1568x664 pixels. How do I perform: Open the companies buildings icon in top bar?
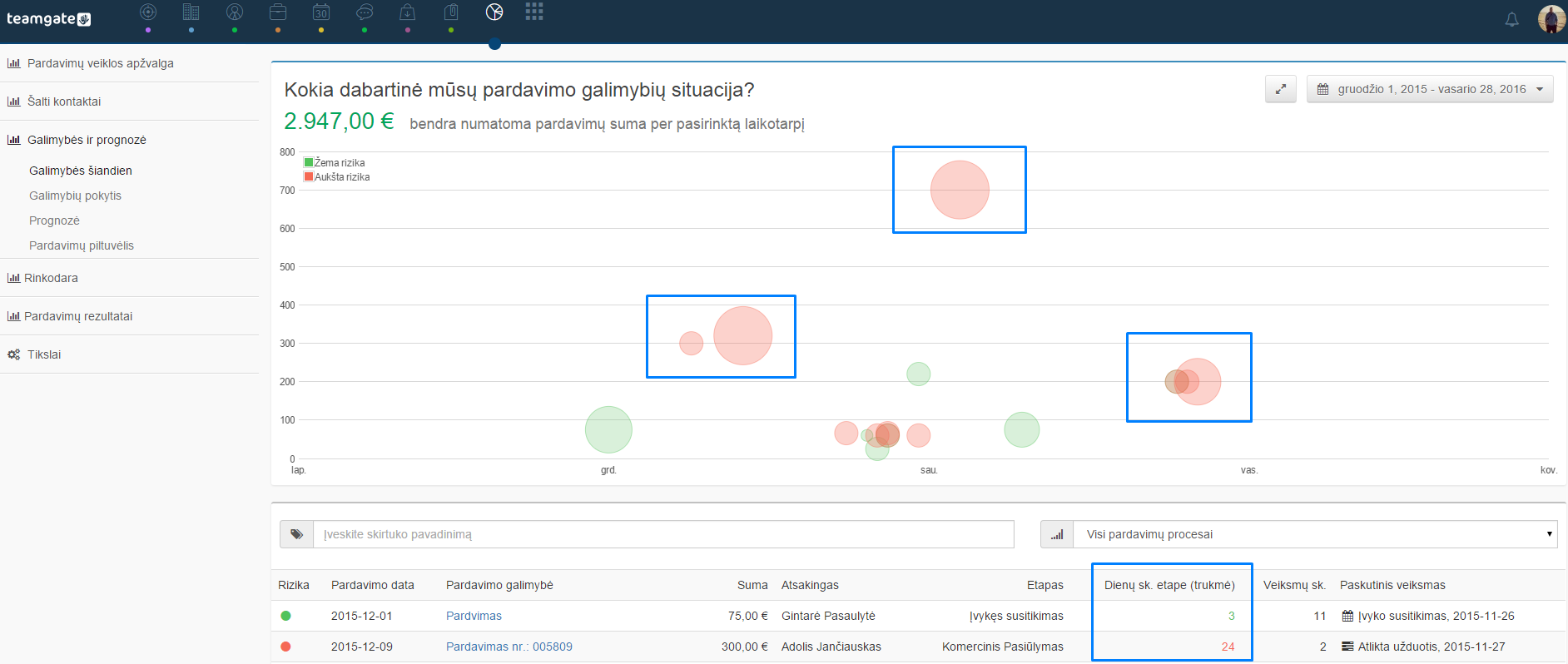click(191, 12)
